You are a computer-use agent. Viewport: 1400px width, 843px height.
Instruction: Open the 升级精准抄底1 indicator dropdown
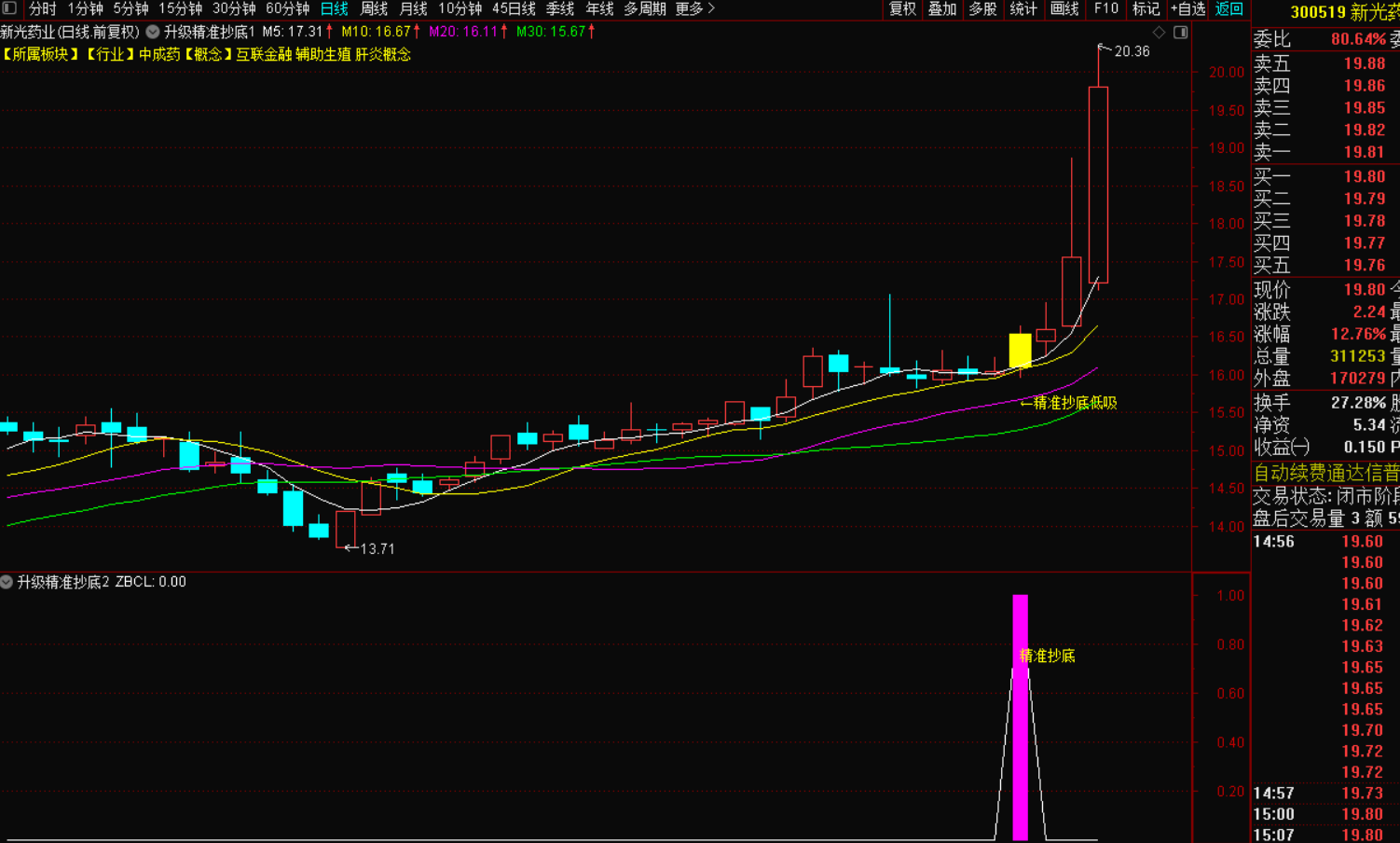(x=153, y=32)
